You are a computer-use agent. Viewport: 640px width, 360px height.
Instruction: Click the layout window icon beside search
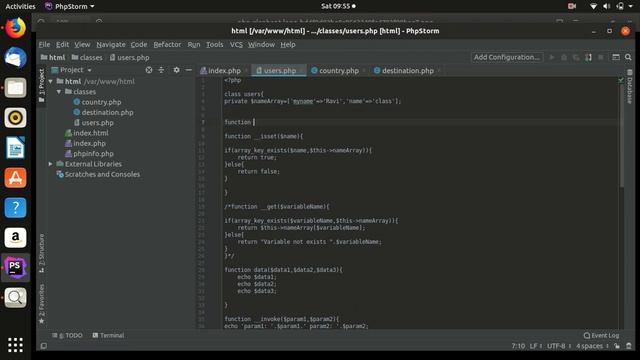pos(616,58)
